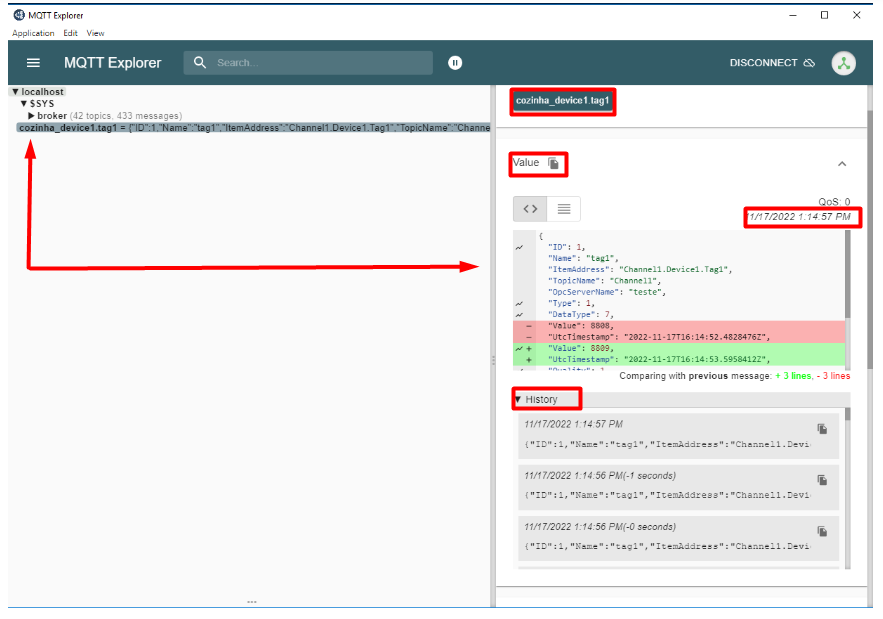The width and height of the screenshot is (883, 619).
Task: Collapse the Value panel with the chevron
Action: (x=842, y=164)
